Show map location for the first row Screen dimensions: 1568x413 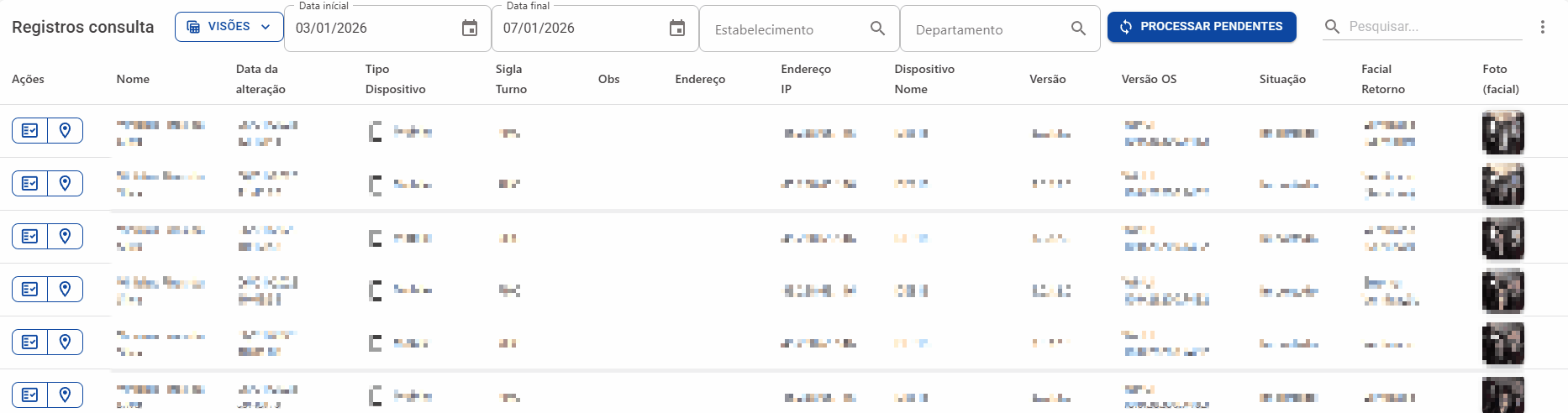[x=65, y=131]
